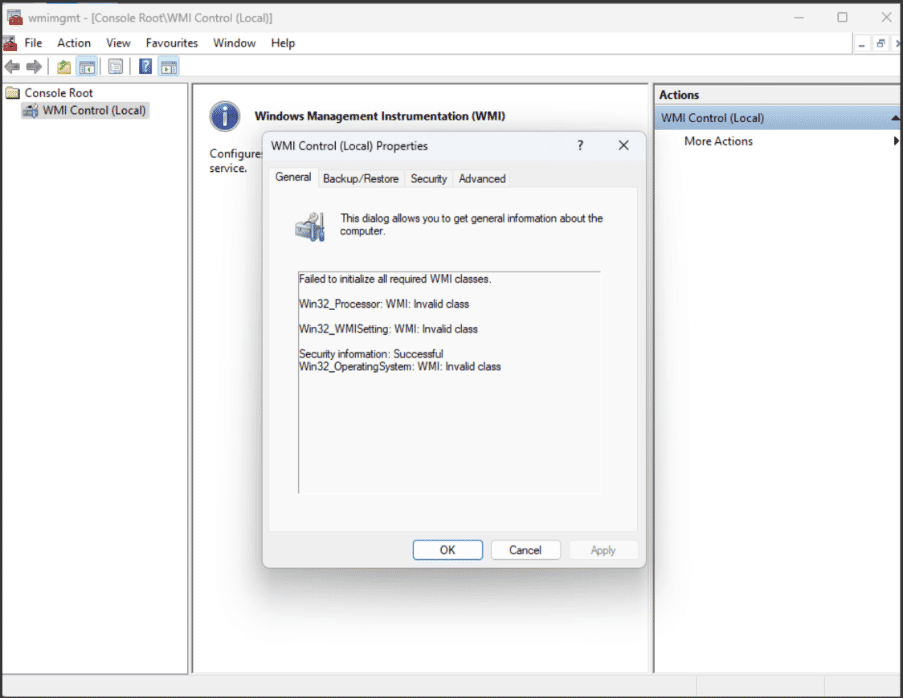Click the Console Root folder icon

click(x=13, y=93)
